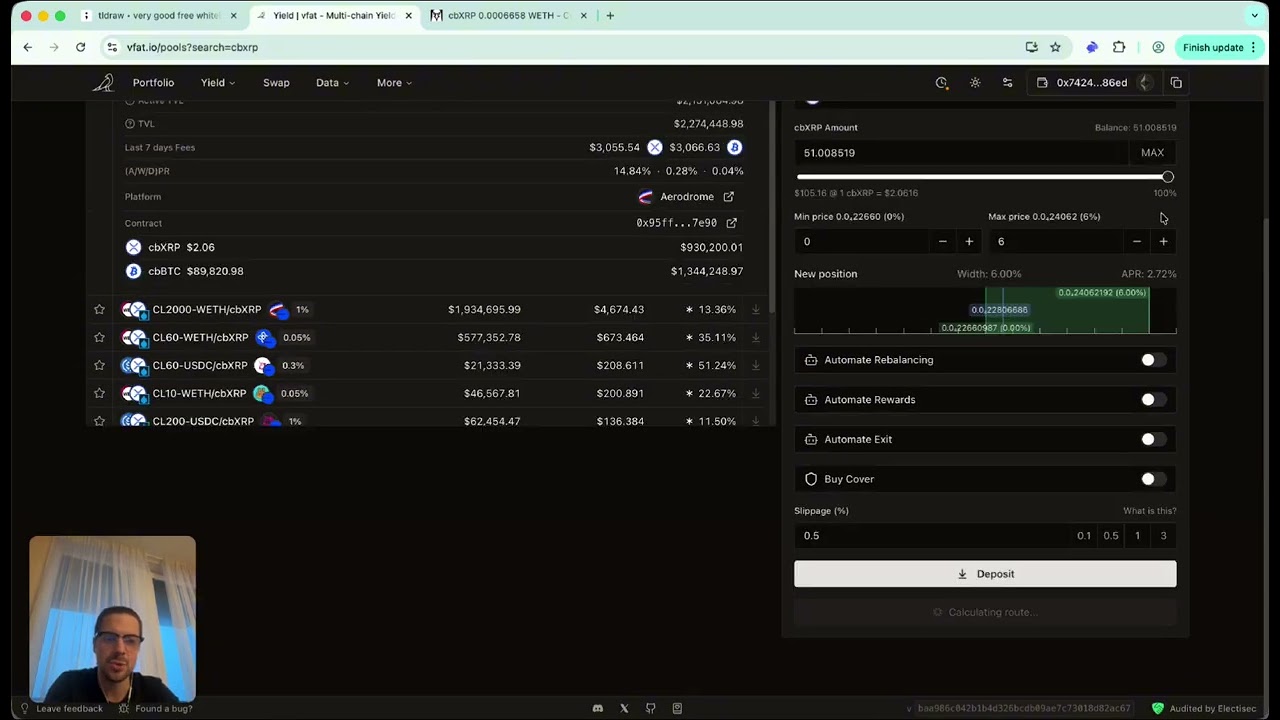Switch to the tldraw browser tab

pyautogui.click(x=158, y=16)
